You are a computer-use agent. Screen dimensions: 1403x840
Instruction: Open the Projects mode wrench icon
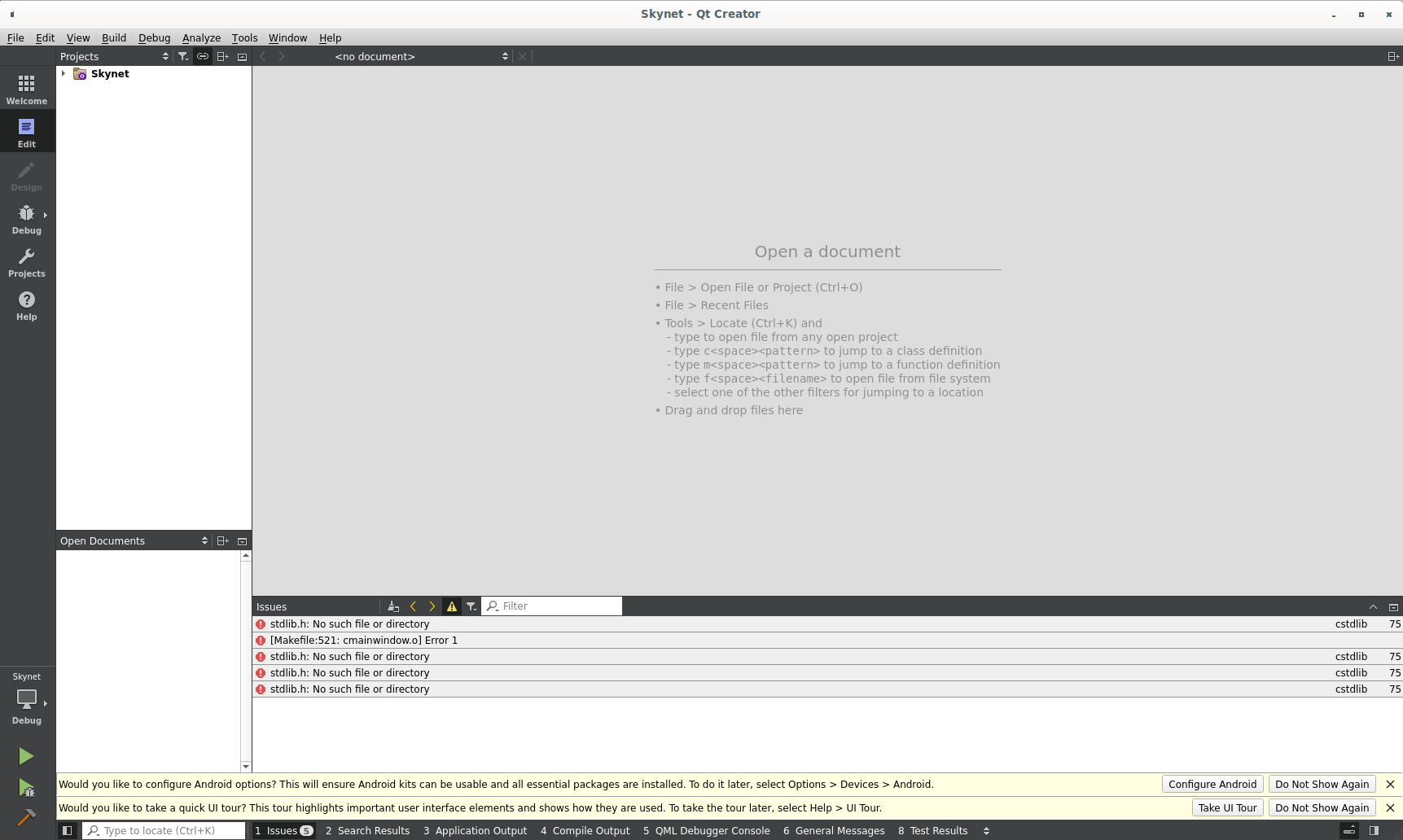27,261
